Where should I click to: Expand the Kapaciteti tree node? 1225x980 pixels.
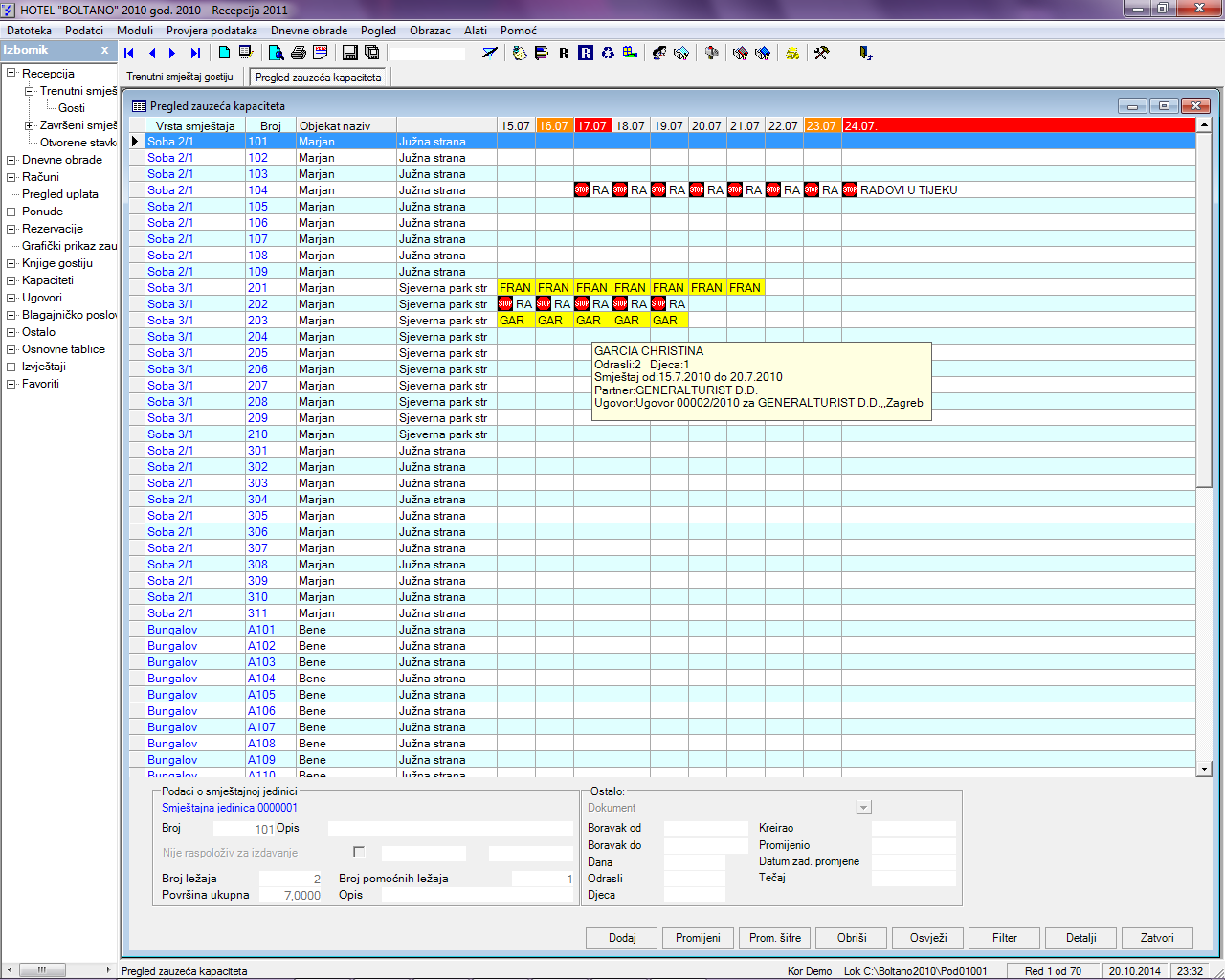click(11, 280)
